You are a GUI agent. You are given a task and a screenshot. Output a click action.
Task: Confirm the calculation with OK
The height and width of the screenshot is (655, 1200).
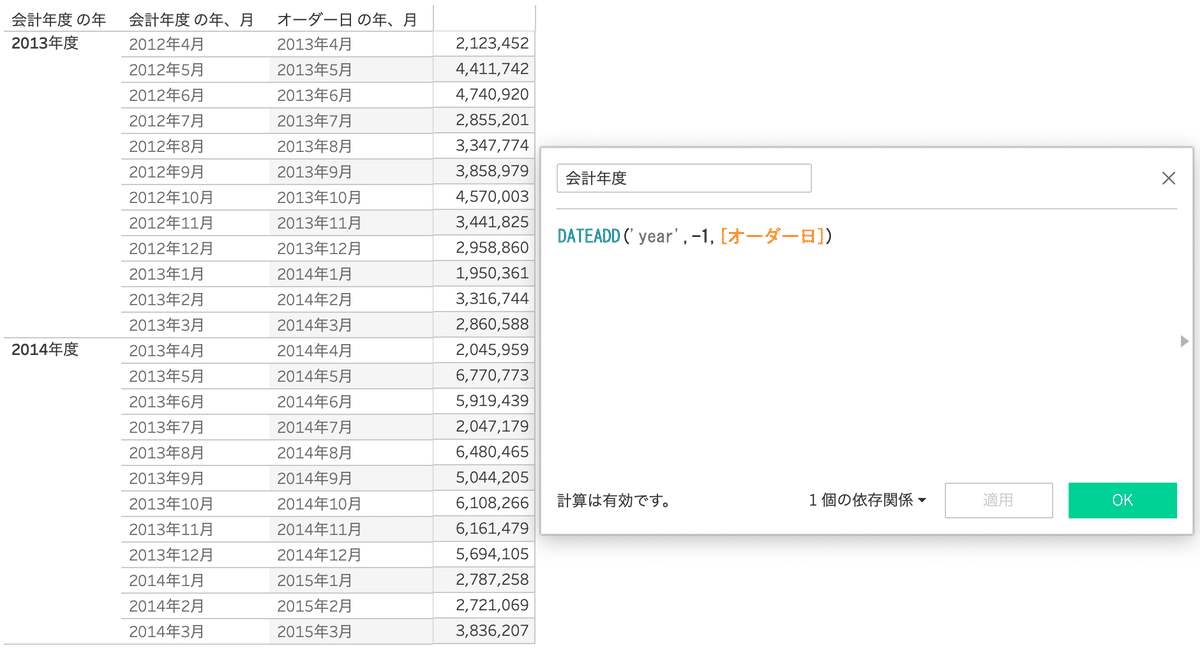pos(1122,500)
